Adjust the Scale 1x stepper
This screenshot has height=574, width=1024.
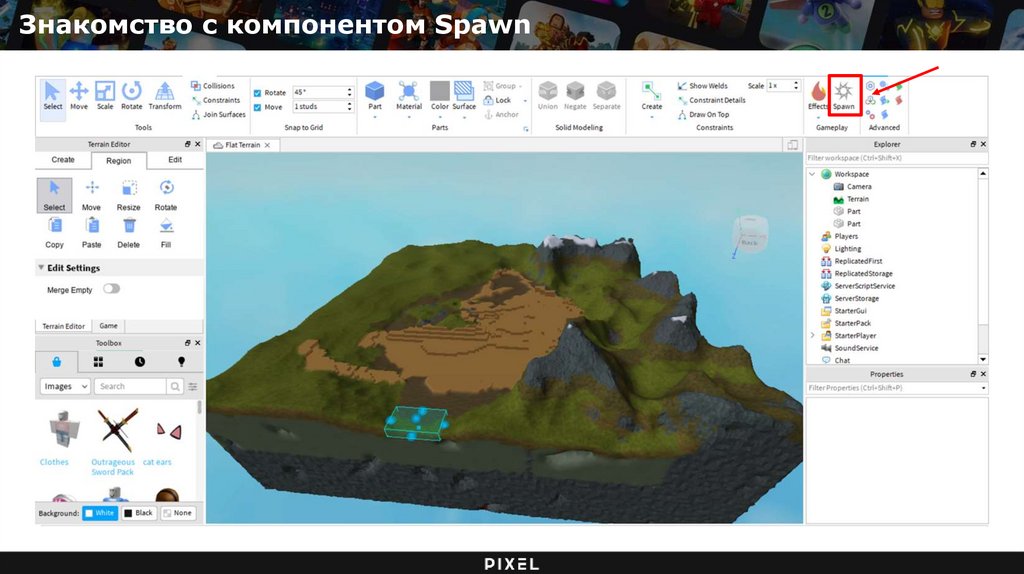coord(795,86)
